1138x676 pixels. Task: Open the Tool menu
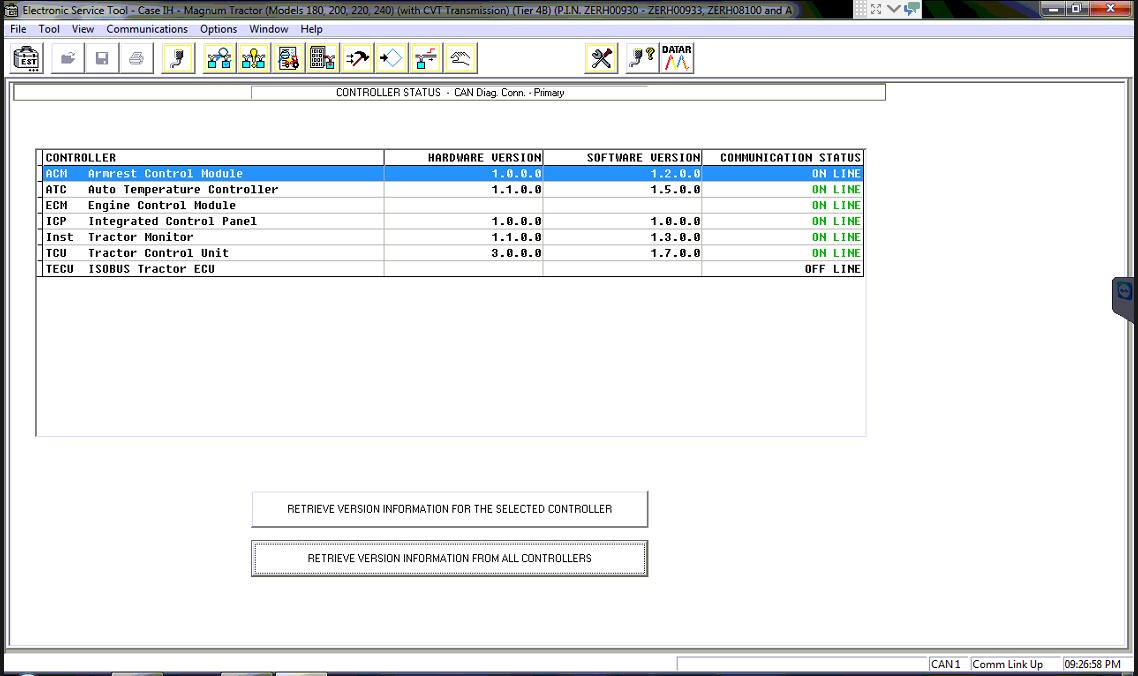coord(49,29)
